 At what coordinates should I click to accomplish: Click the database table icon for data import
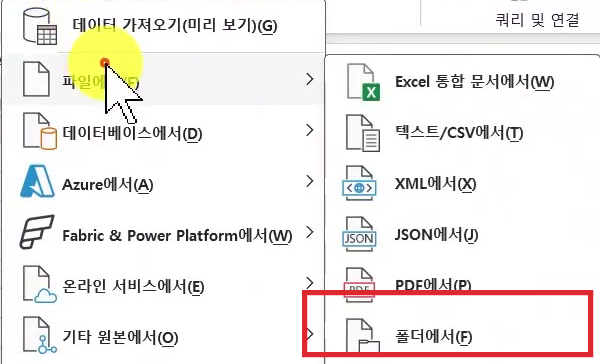tap(39, 26)
